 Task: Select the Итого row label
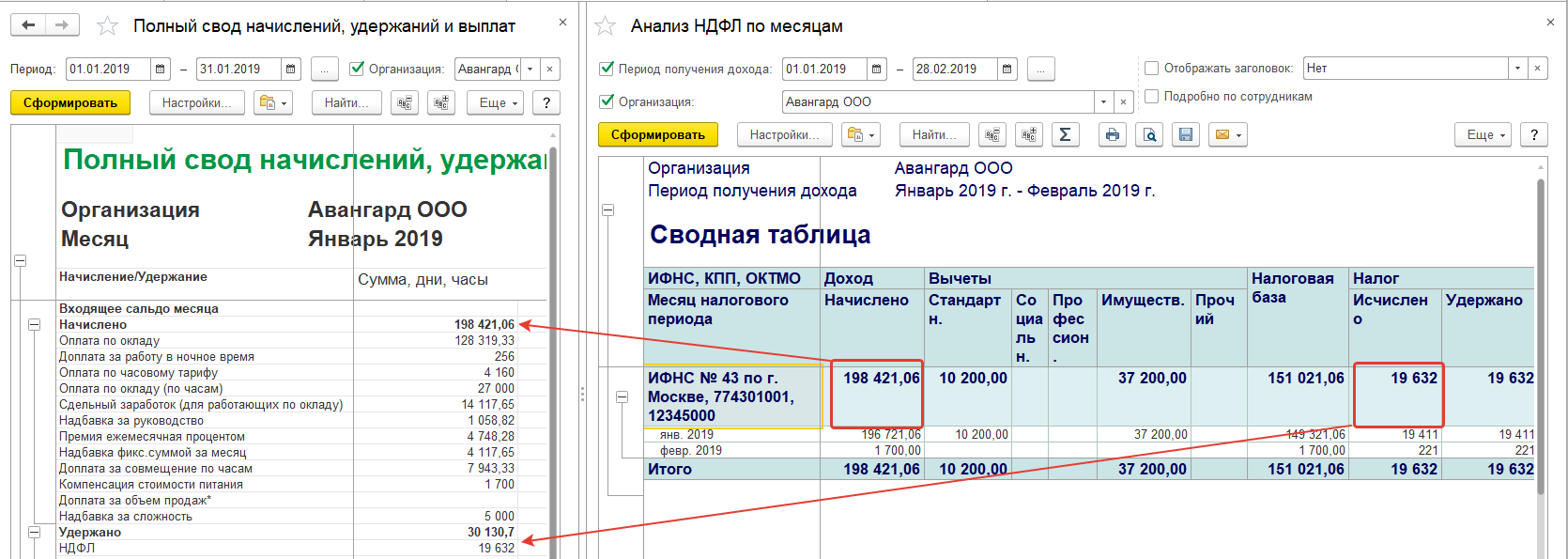coord(669,469)
